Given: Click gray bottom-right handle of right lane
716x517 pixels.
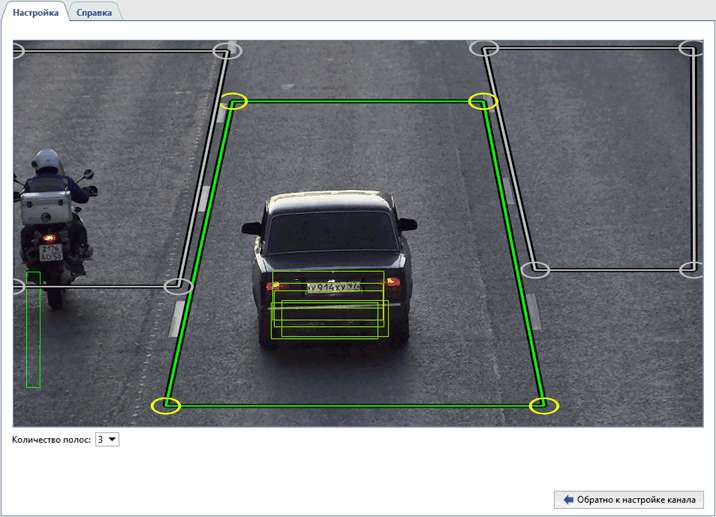Looking at the screenshot, I should 690,270.
